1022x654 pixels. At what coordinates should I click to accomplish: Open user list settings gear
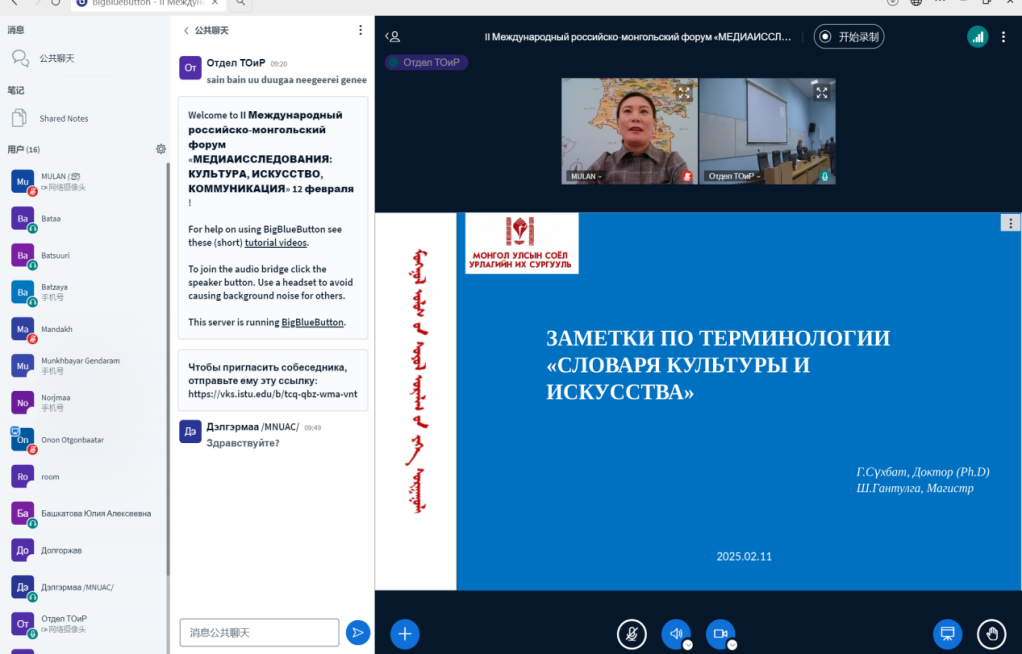(x=161, y=149)
